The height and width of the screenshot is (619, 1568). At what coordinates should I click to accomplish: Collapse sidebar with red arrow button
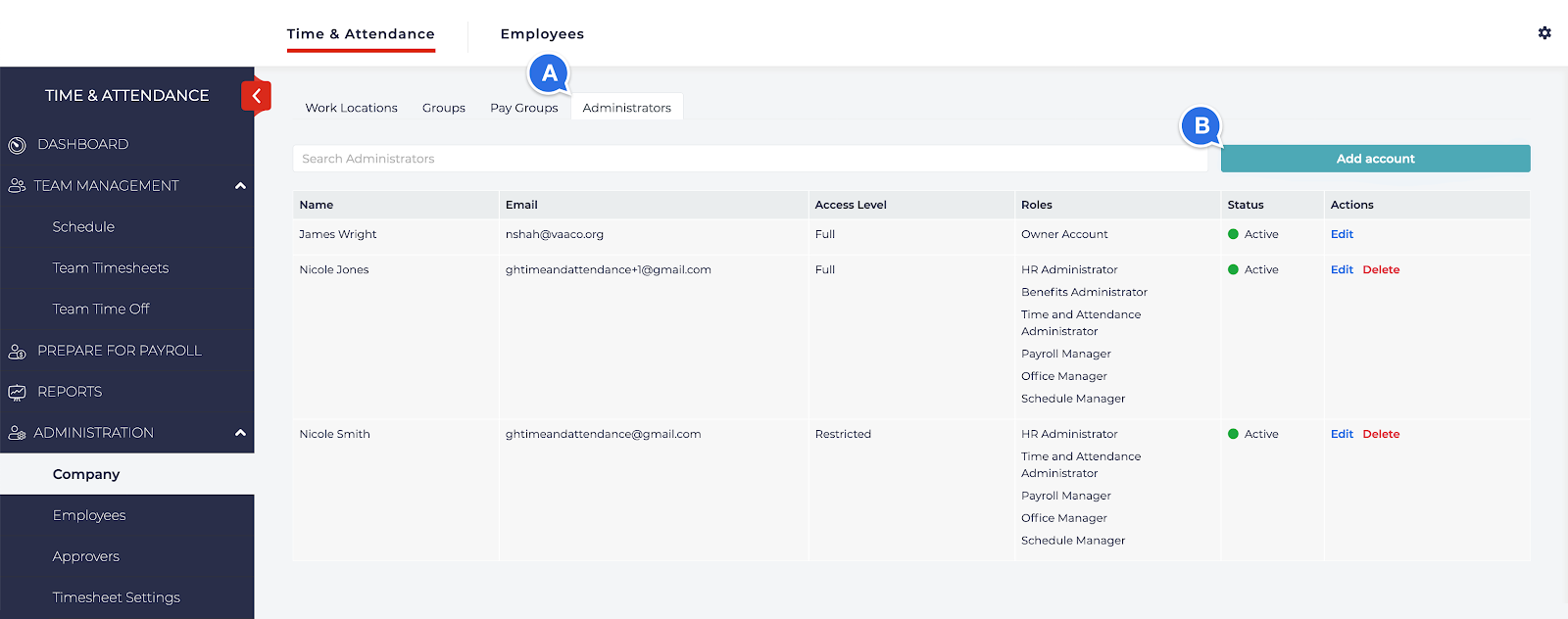pos(256,96)
